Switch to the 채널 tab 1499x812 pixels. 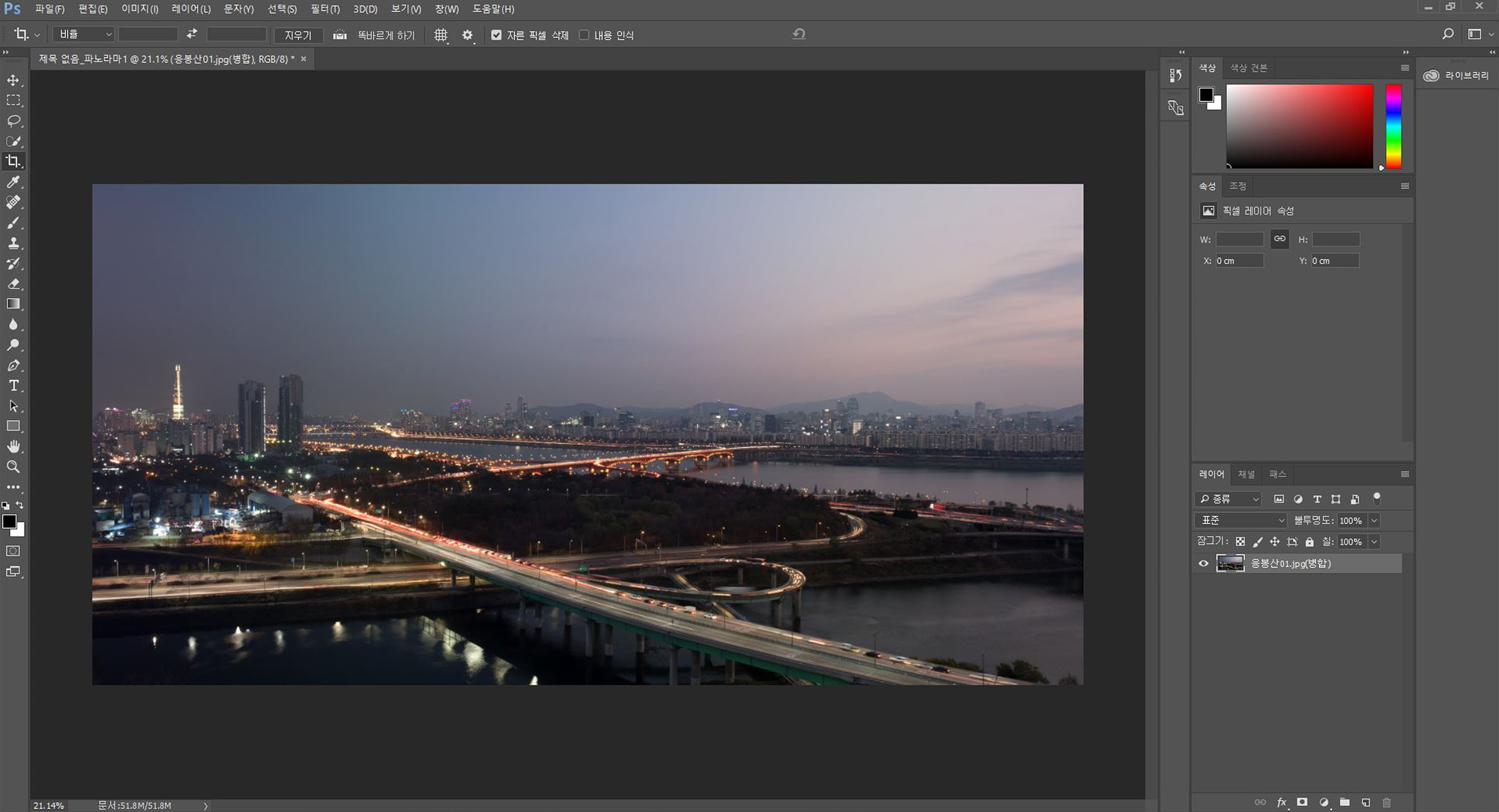1246,474
